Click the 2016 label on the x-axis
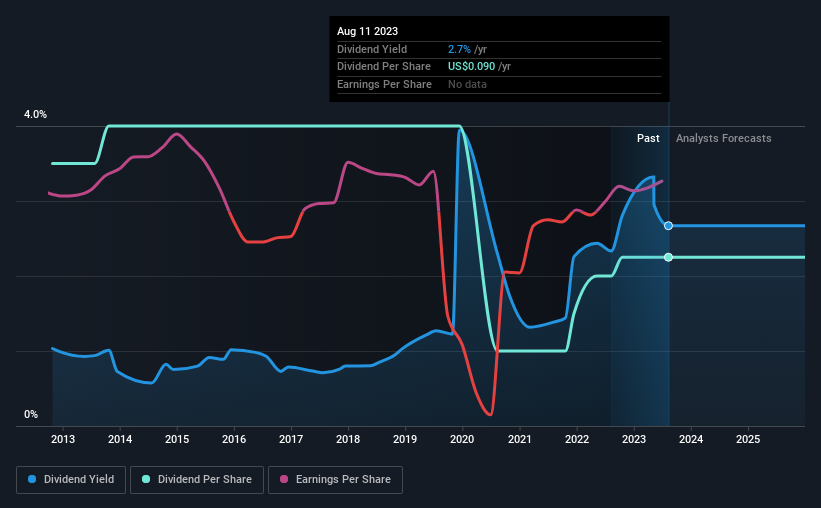This screenshot has width=821, height=508. click(234, 439)
